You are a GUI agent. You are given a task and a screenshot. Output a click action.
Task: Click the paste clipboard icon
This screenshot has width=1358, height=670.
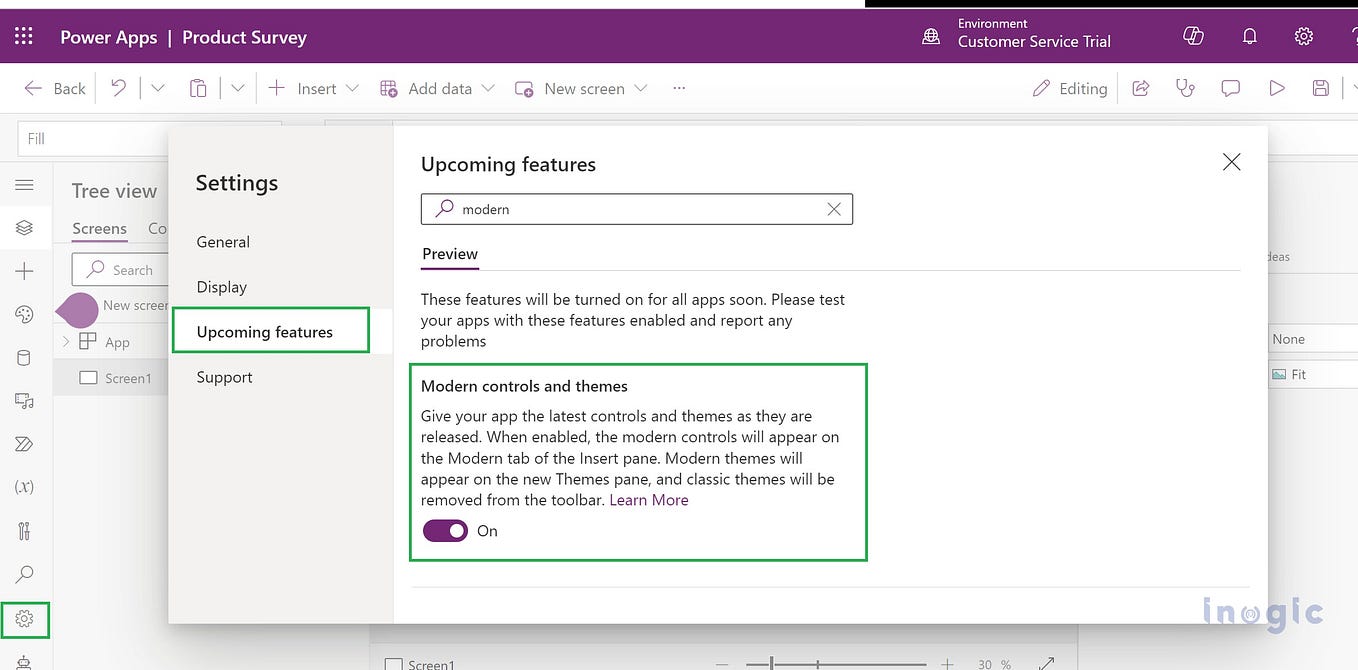click(x=198, y=88)
